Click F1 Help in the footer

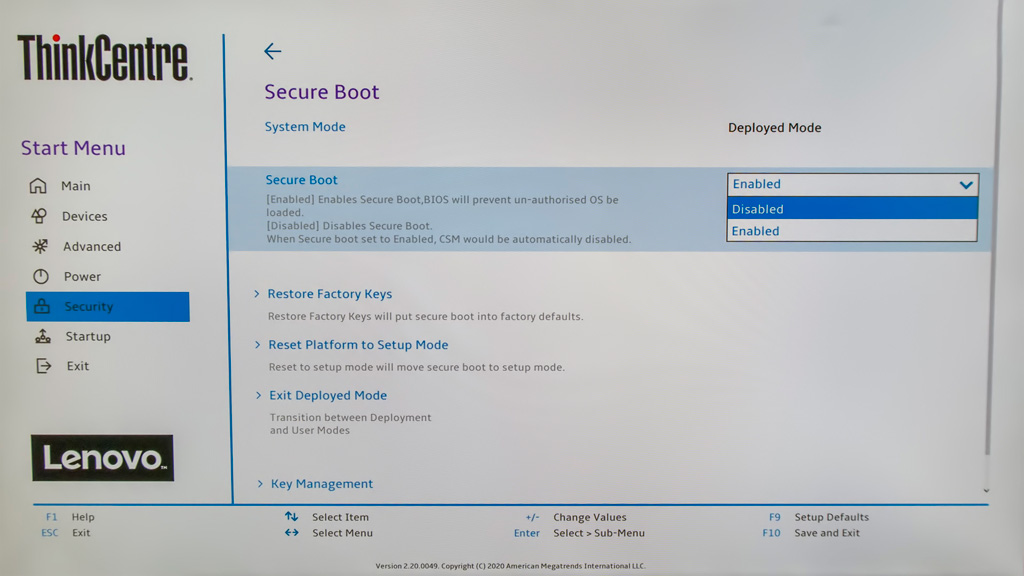coord(71,517)
